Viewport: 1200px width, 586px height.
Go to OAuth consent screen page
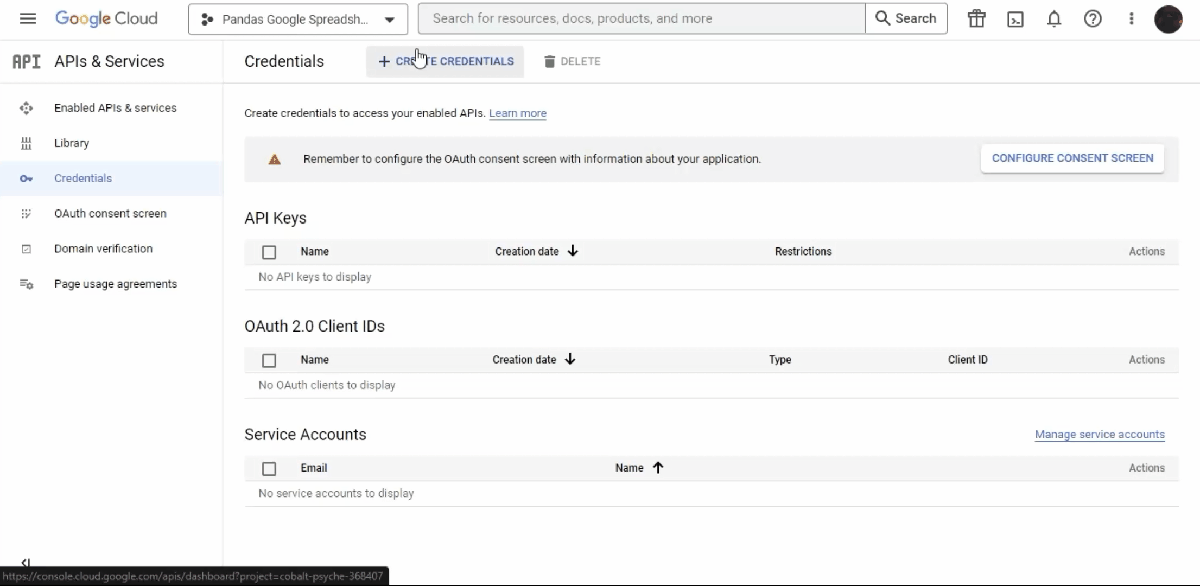pos(110,213)
